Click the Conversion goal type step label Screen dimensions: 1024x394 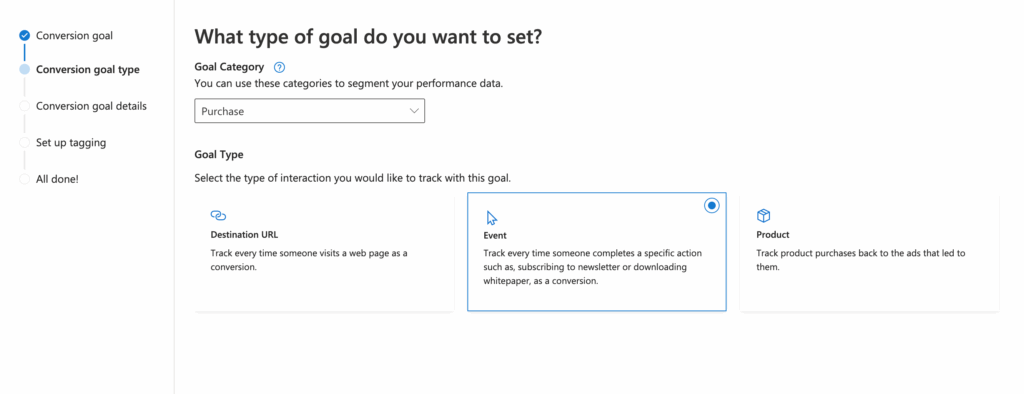coord(88,69)
